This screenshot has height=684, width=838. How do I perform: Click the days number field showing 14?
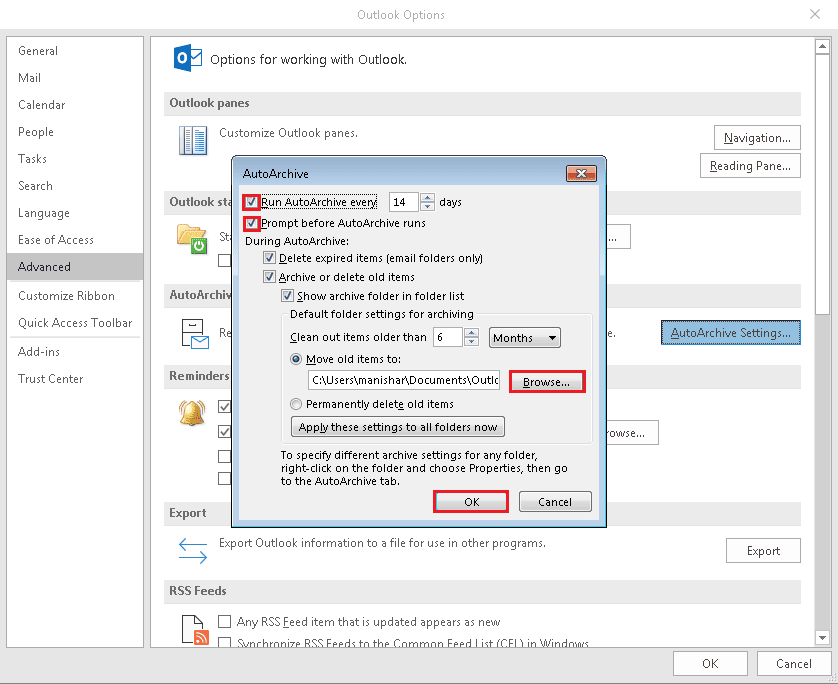click(x=405, y=202)
